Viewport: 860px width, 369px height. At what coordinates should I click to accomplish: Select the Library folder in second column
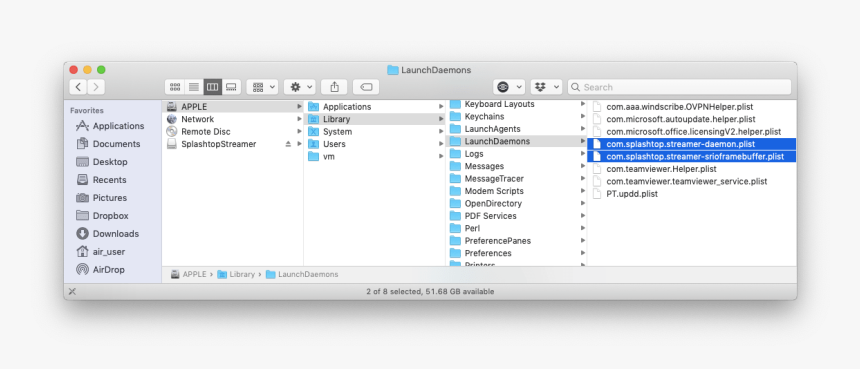click(374, 119)
